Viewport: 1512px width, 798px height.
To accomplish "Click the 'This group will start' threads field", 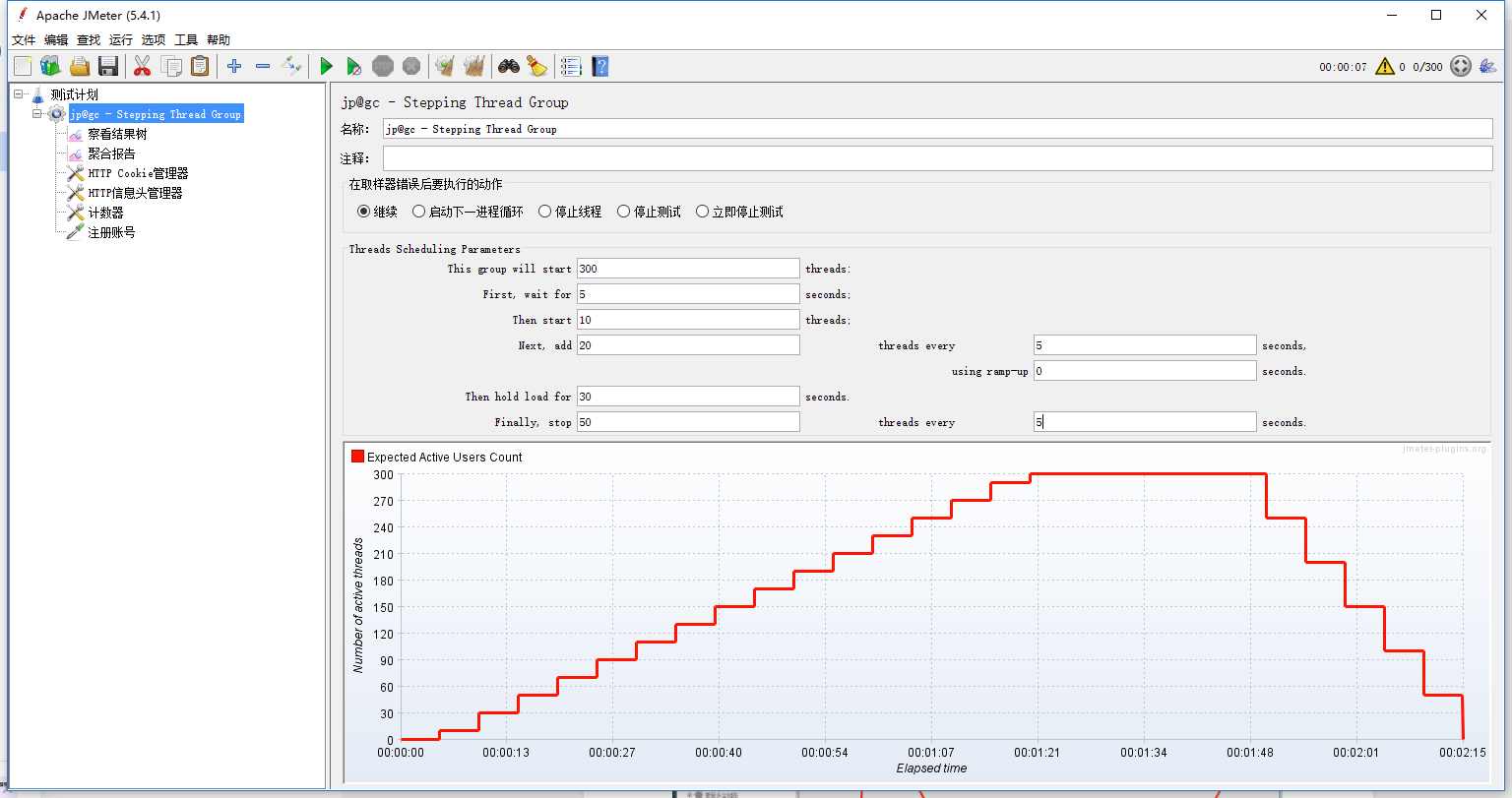I will 688,269.
